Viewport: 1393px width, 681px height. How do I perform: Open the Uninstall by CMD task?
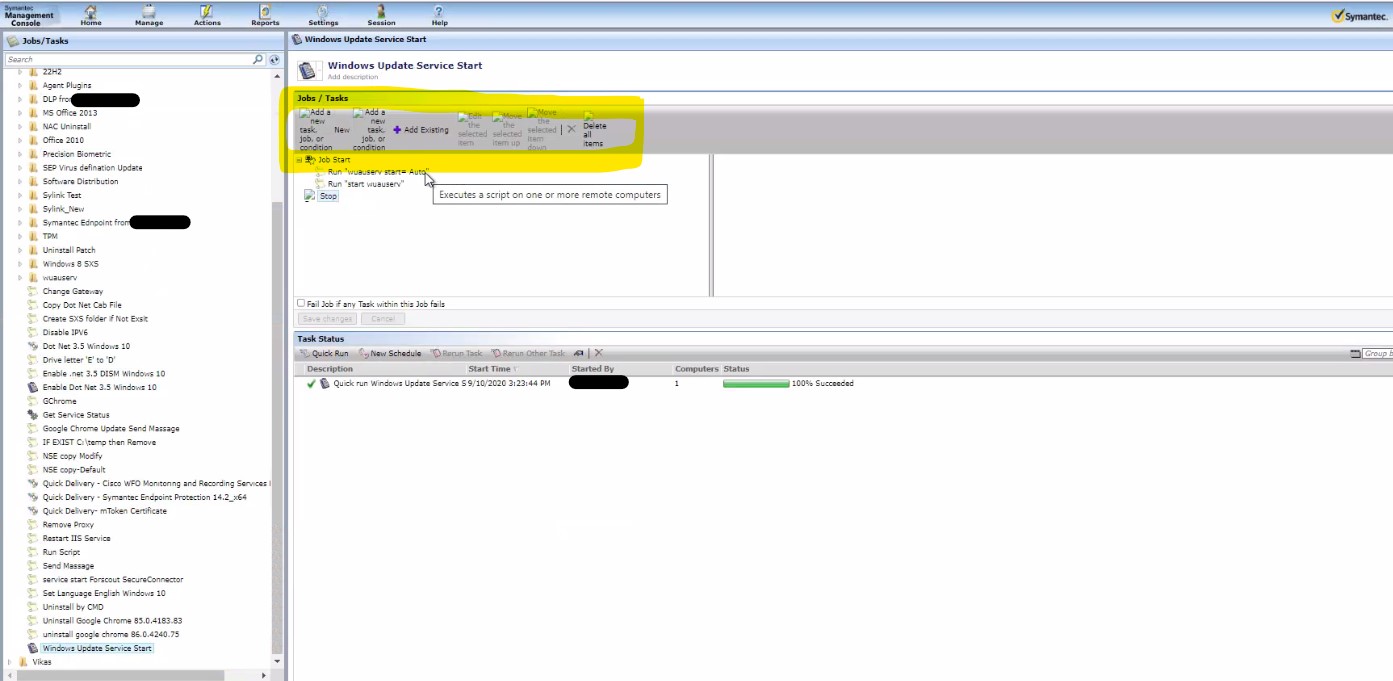pos(73,607)
